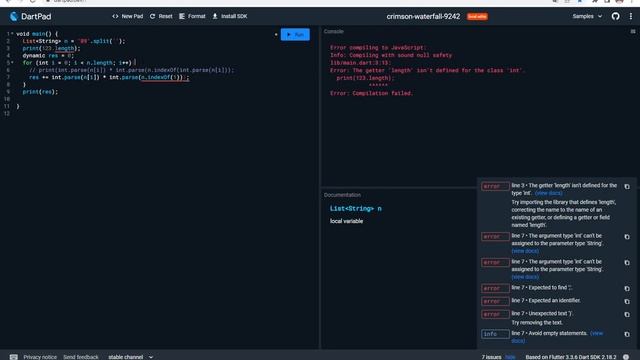Open the Samples dropdown

(x=587, y=16)
